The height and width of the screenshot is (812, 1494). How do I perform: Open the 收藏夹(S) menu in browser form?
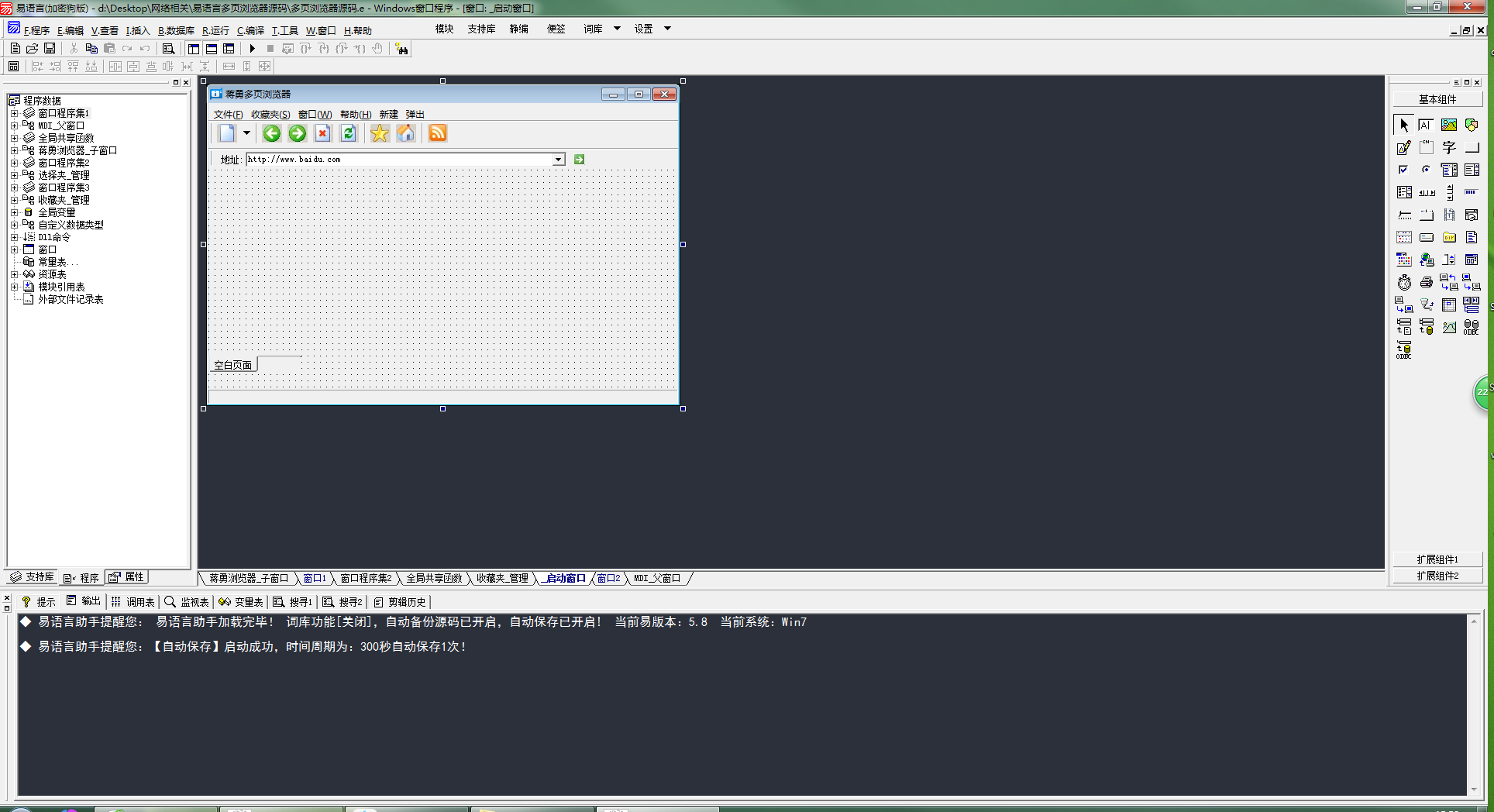(x=270, y=115)
